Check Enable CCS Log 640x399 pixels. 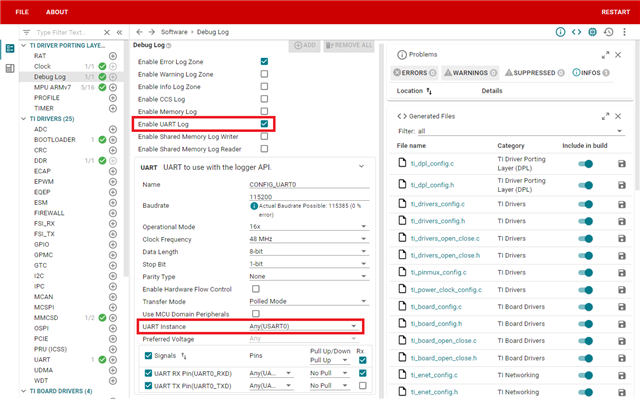(x=264, y=99)
